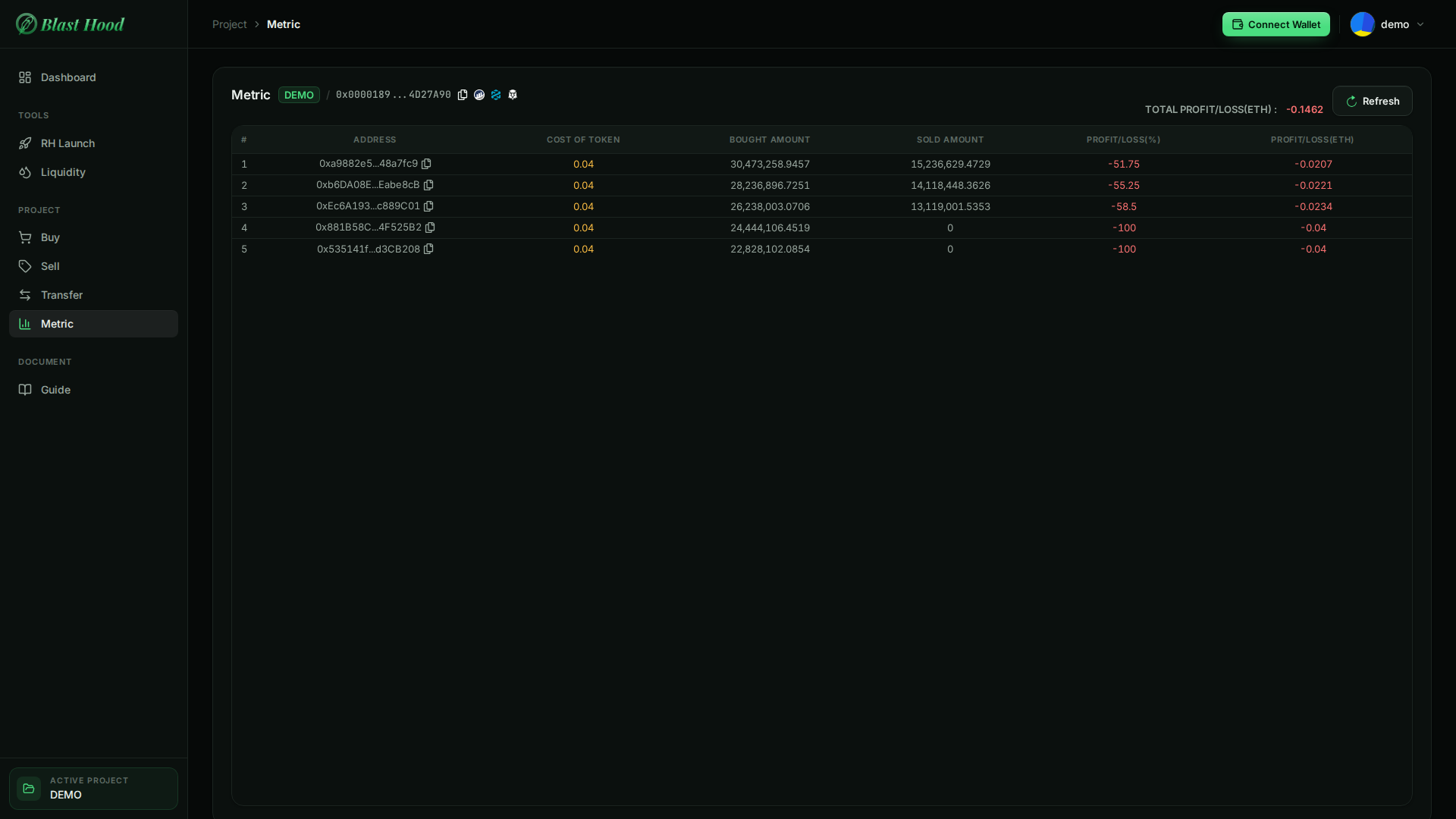Click the Profit/Loss(ETH) column header
The image size is (1456, 819).
1313,140
